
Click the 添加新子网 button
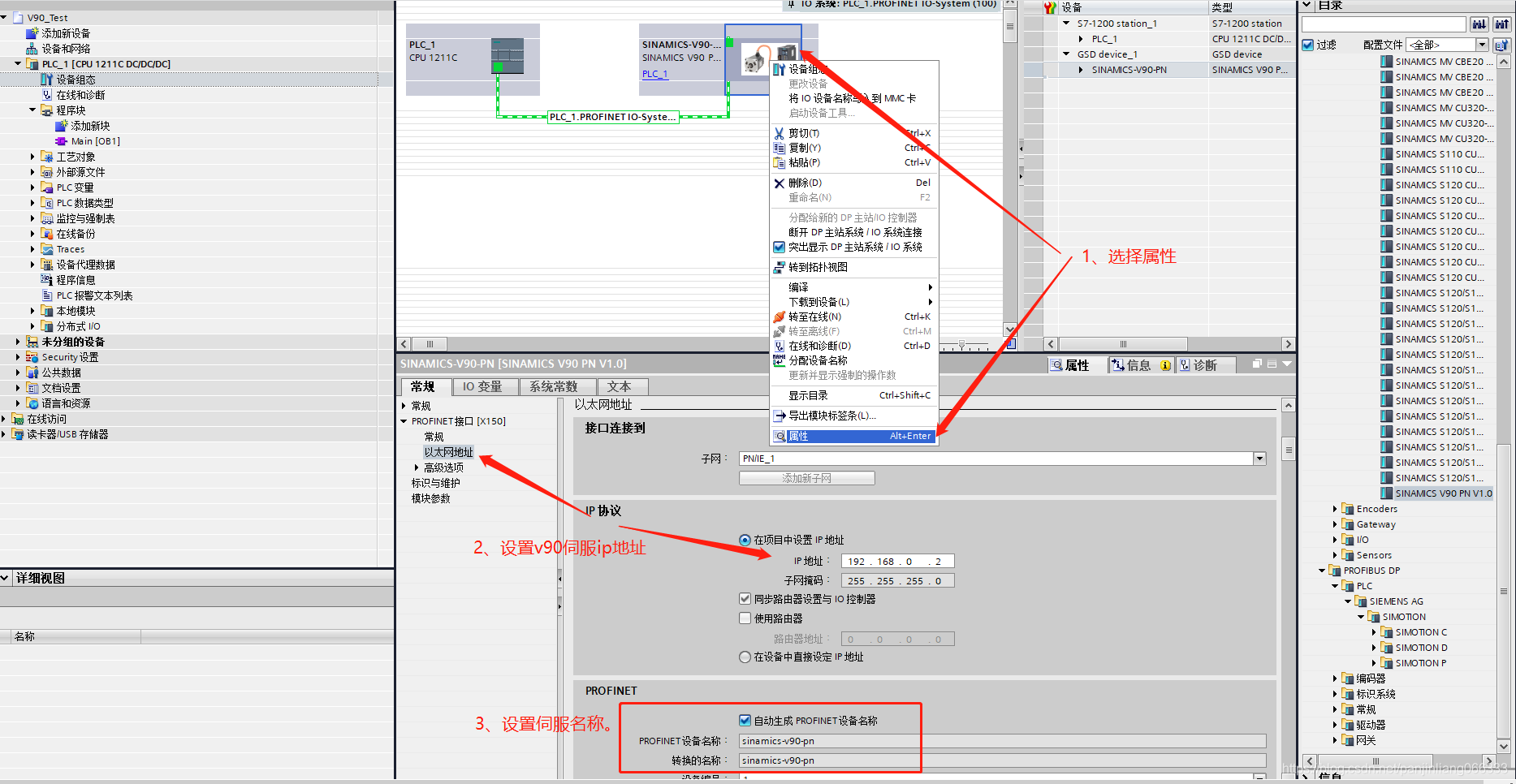(806, 479)
